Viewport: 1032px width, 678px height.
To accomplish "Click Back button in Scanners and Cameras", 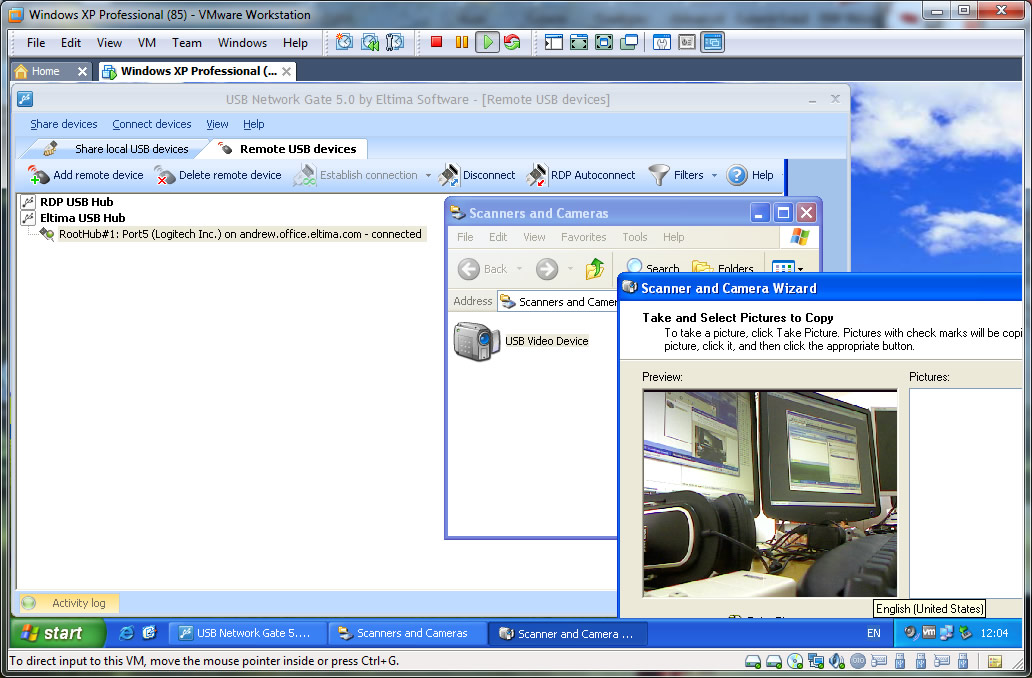I will (x=482, y=269).
